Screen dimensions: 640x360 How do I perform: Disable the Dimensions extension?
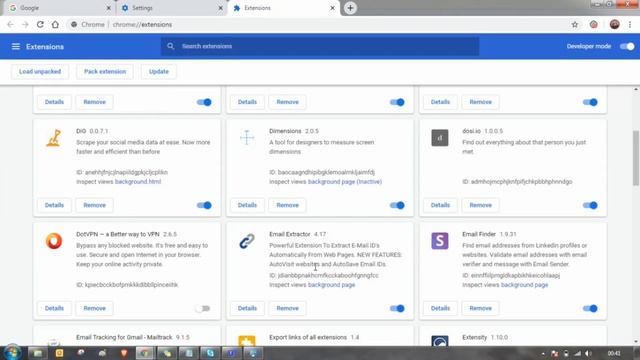point(397,205)
